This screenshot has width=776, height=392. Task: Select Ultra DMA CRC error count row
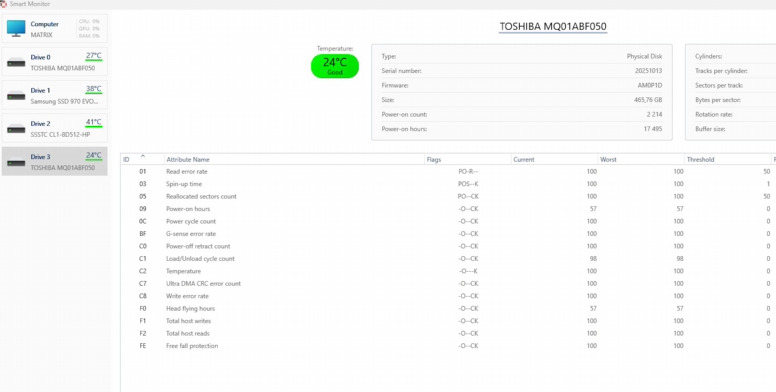(448, 284)
